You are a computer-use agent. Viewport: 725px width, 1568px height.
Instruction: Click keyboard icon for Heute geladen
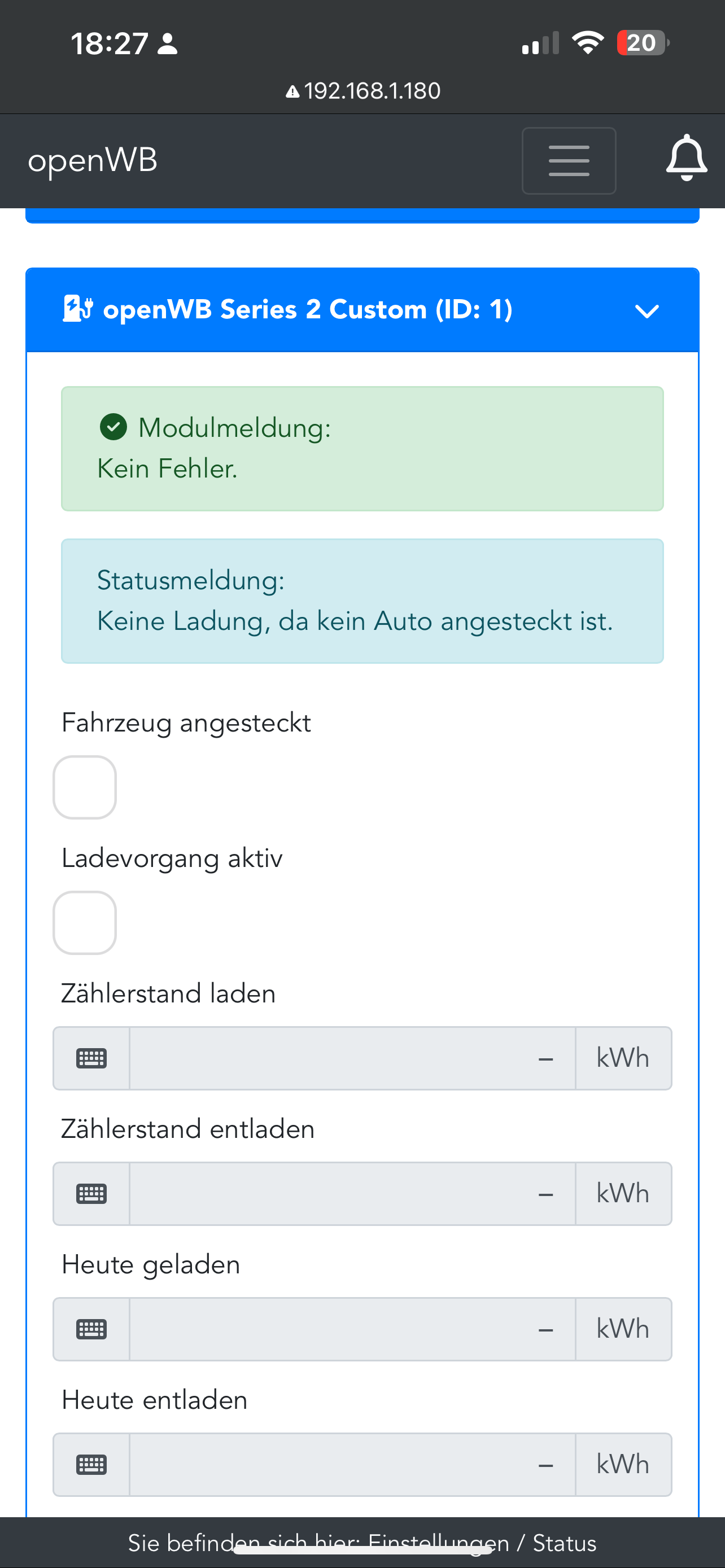(91, 1329)
